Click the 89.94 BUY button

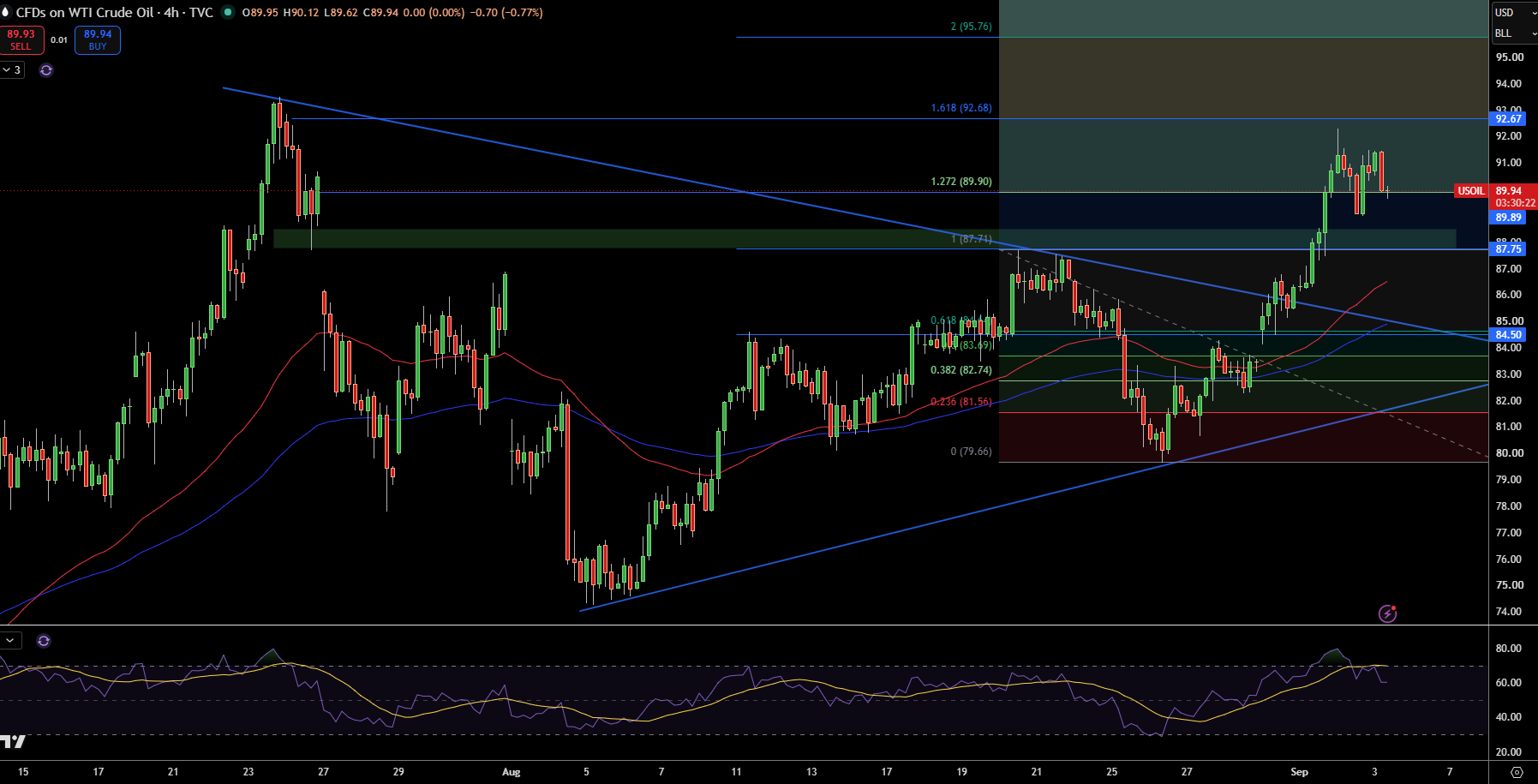98,39
